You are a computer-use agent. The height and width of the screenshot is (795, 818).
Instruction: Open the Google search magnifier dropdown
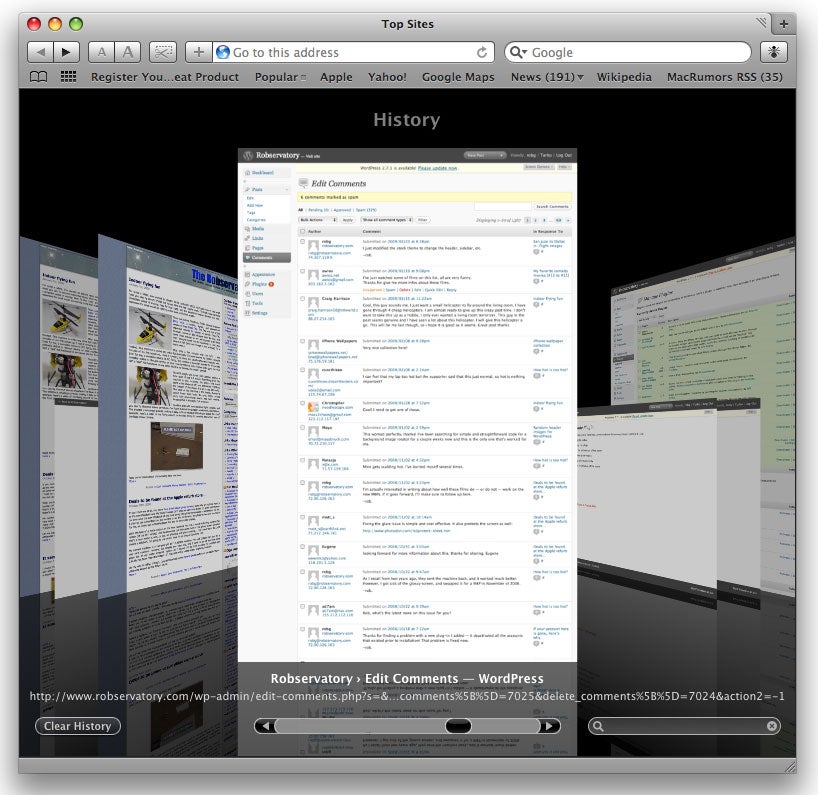click(x=519, y=52)
